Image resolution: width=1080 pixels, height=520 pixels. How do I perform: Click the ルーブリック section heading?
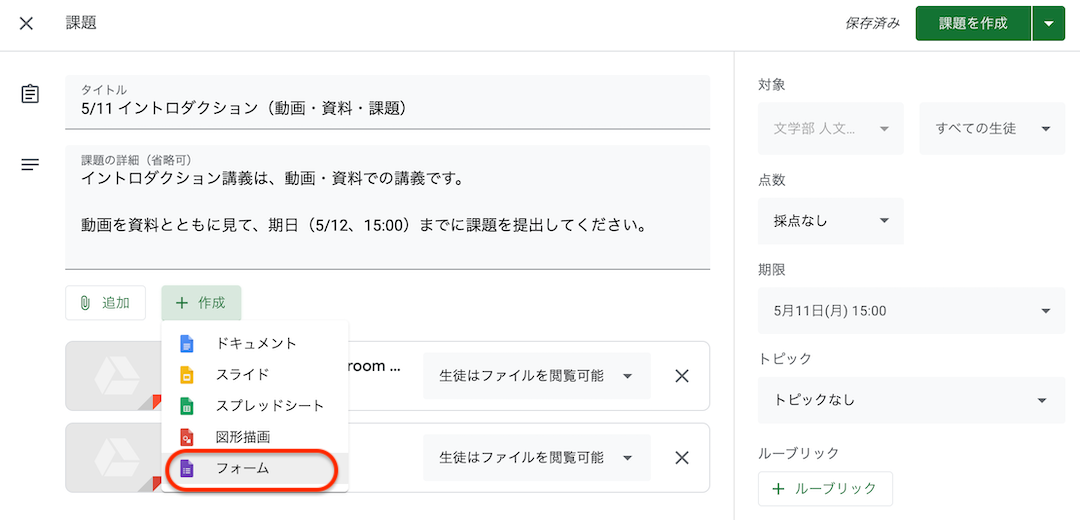(x=798, y=453)
